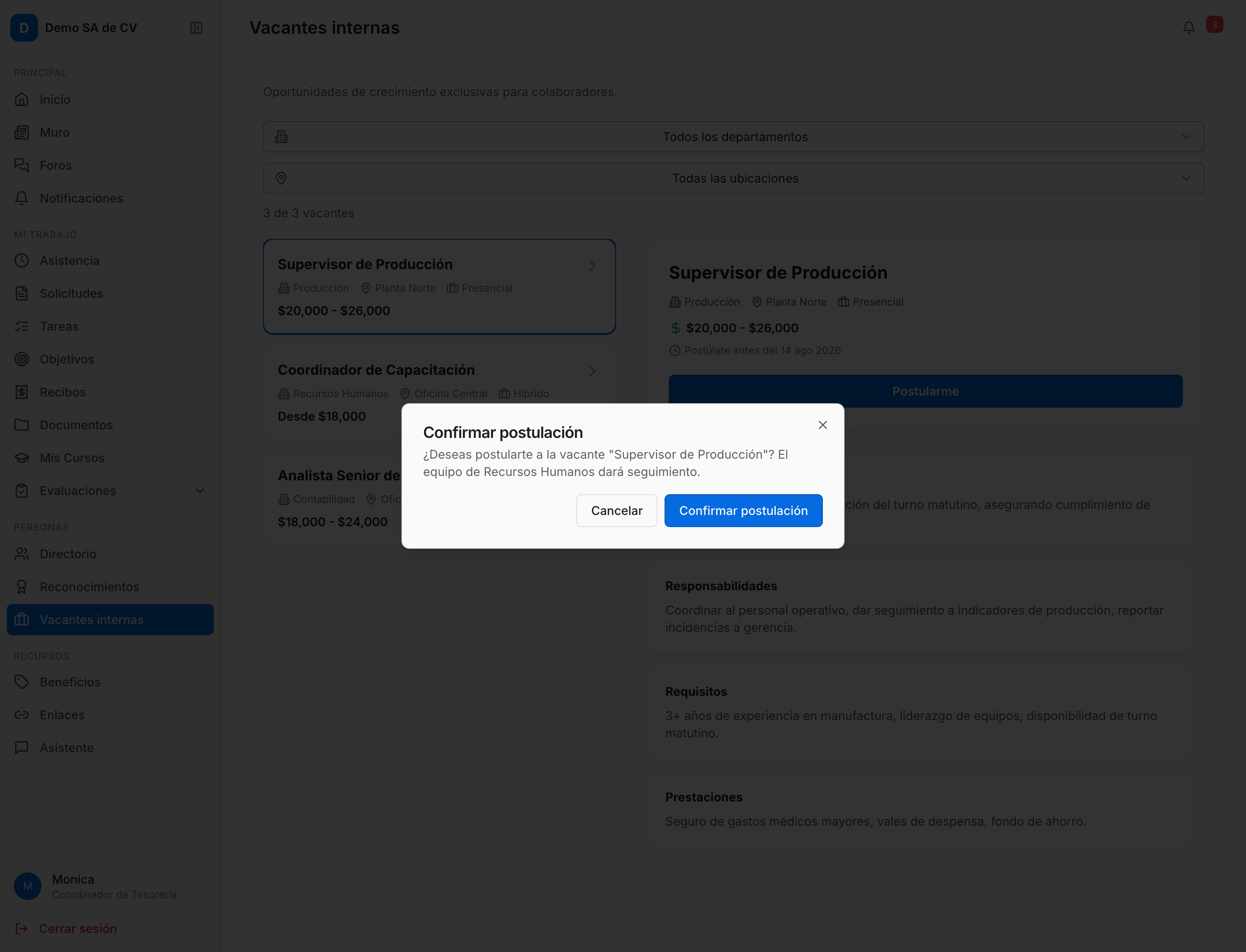This screenshot has height=952, width=1246.
Task: Open Objetivos target icon
Action: 22,359
